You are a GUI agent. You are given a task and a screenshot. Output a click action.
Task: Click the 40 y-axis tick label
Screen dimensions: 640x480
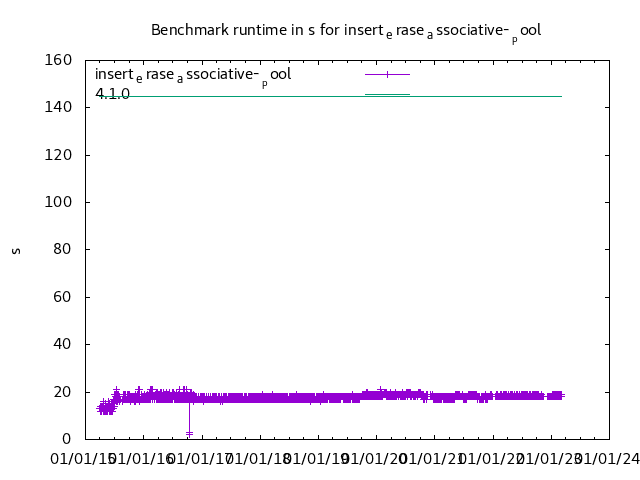click(62, 344)
